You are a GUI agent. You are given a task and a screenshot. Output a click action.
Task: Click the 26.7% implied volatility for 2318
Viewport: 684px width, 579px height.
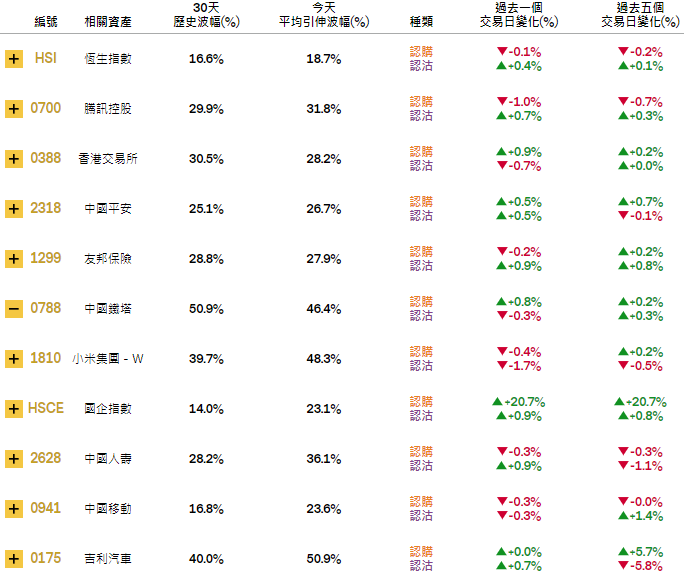324,209
